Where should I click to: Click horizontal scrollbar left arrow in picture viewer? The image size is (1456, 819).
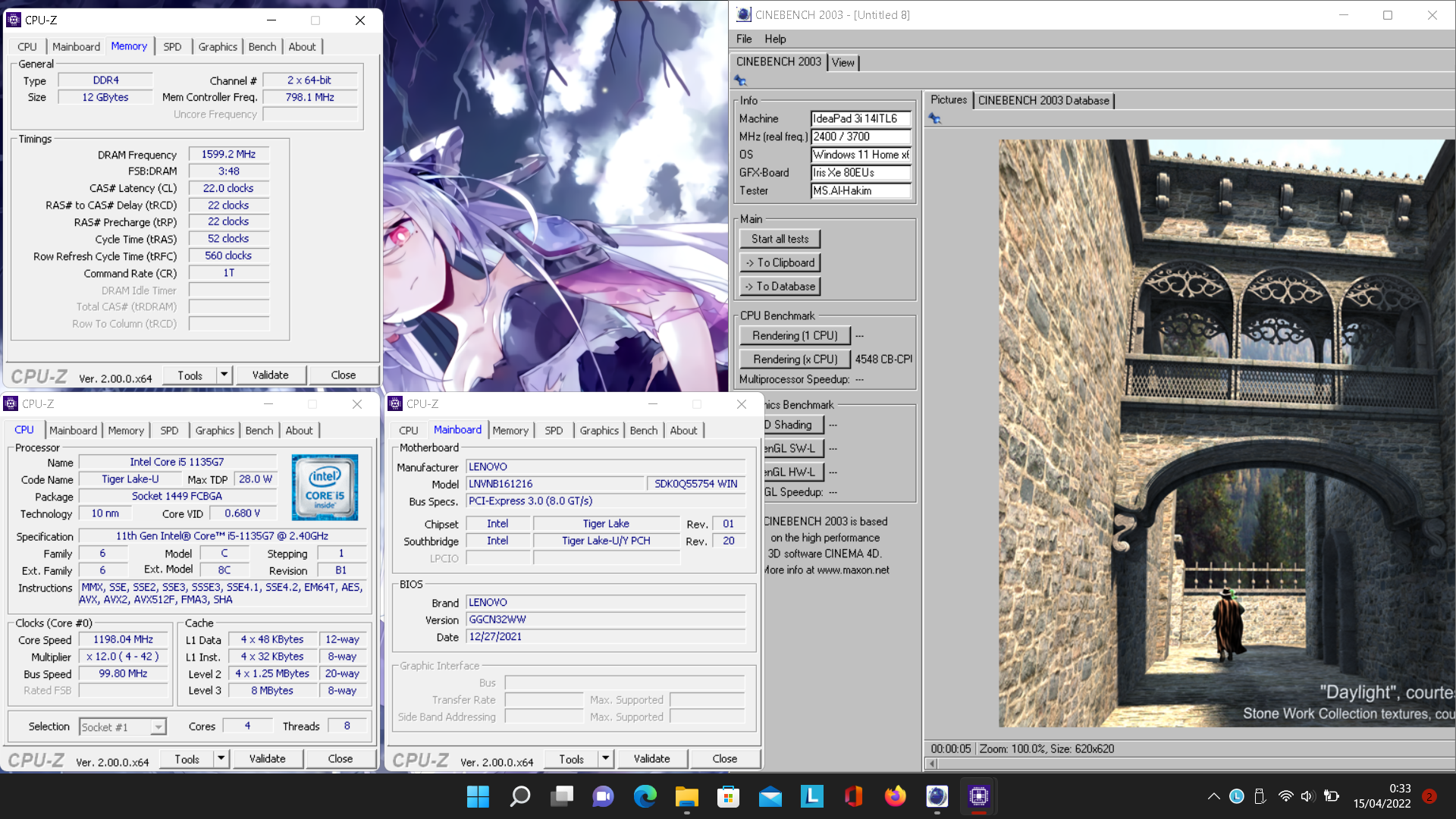pyautogui.click(x=932, y=764)
